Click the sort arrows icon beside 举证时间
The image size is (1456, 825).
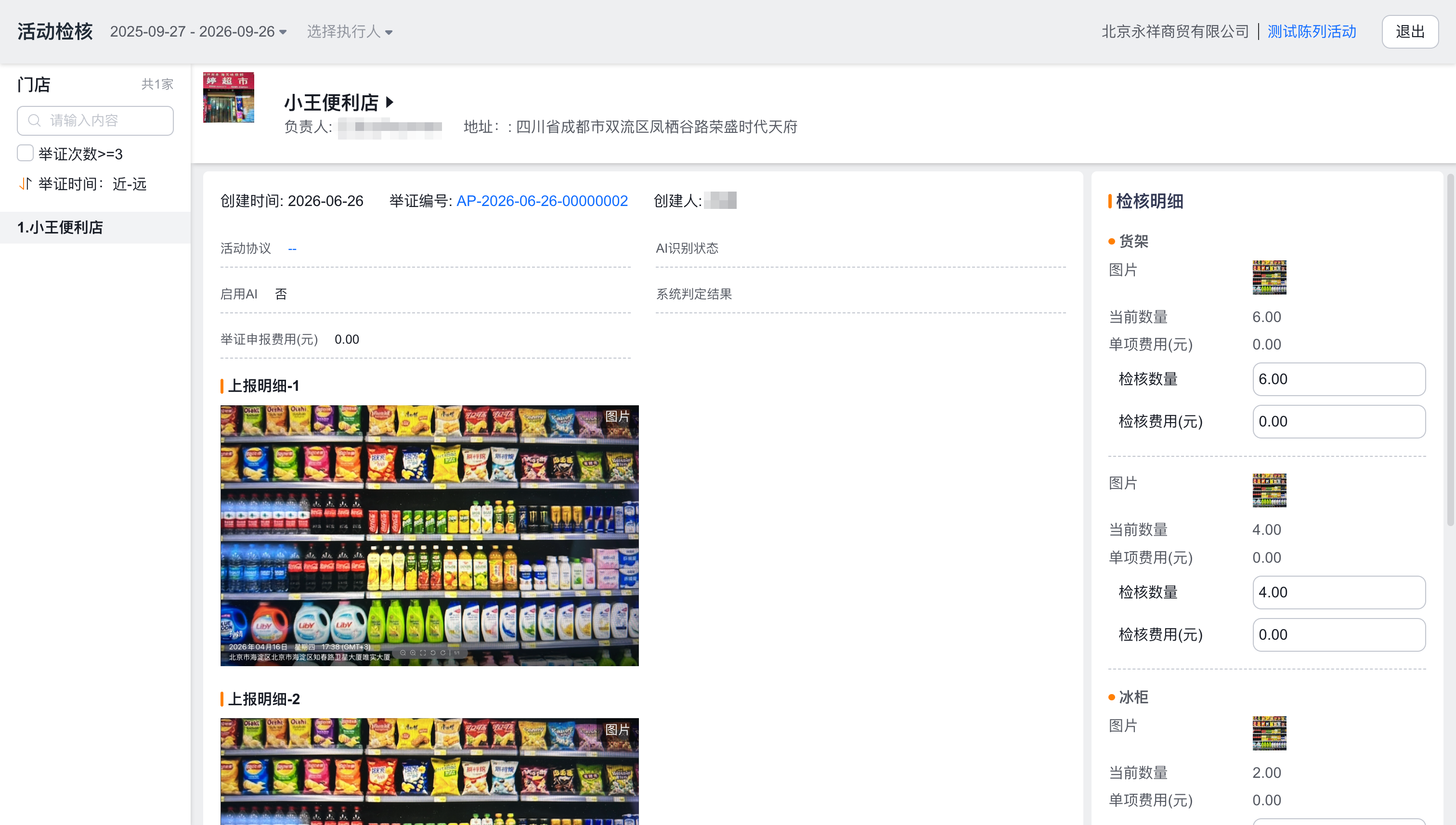(25, 183)
